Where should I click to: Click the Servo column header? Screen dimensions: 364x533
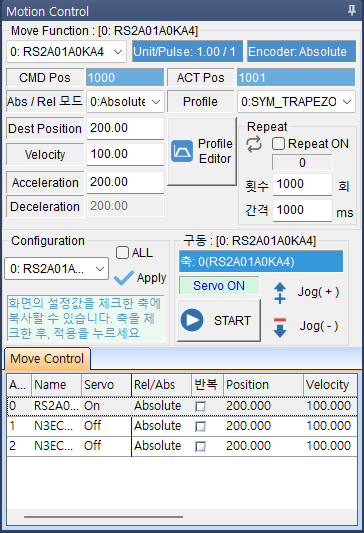pos(106,385)
